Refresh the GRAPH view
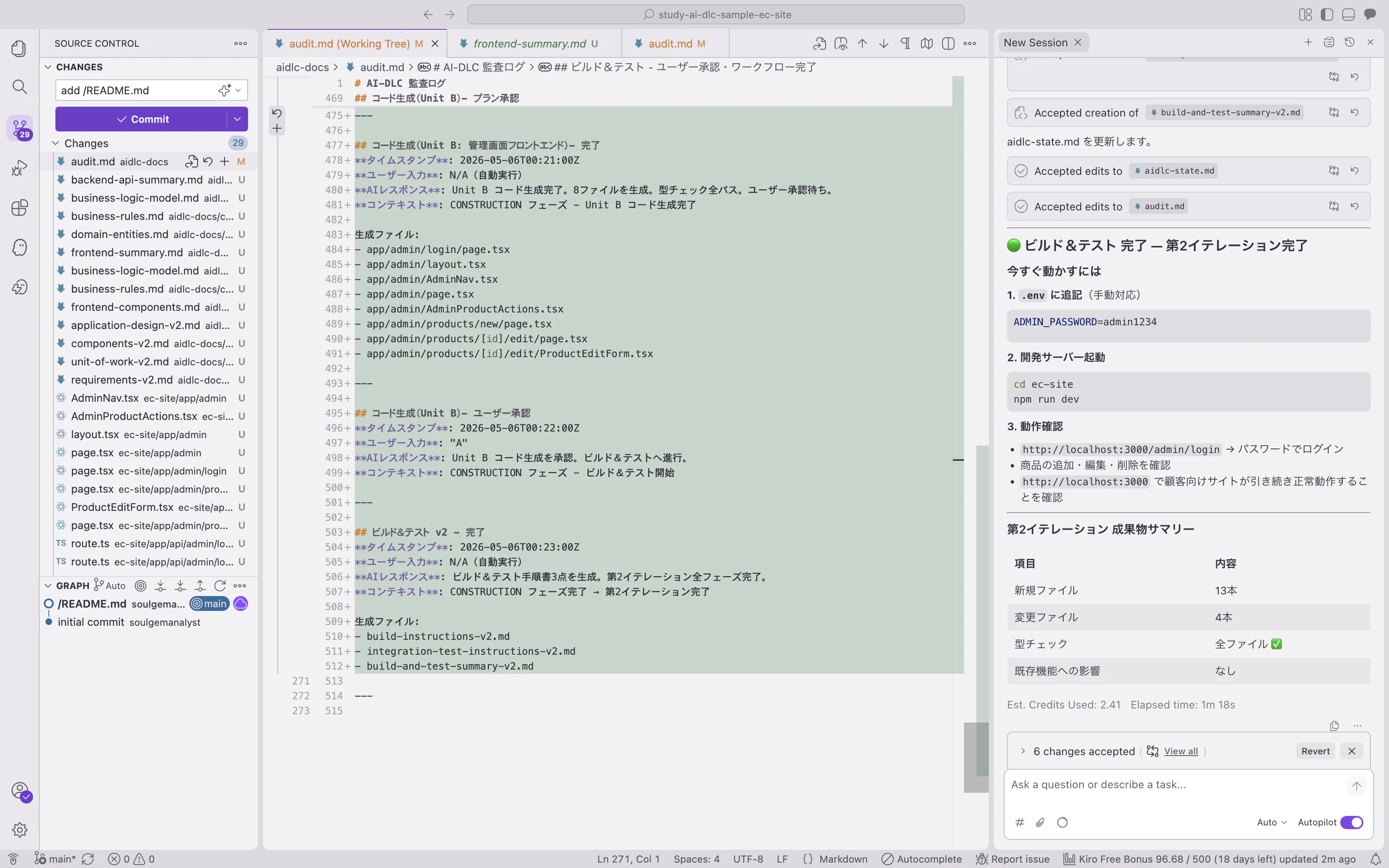 click(x=220, y=586)
